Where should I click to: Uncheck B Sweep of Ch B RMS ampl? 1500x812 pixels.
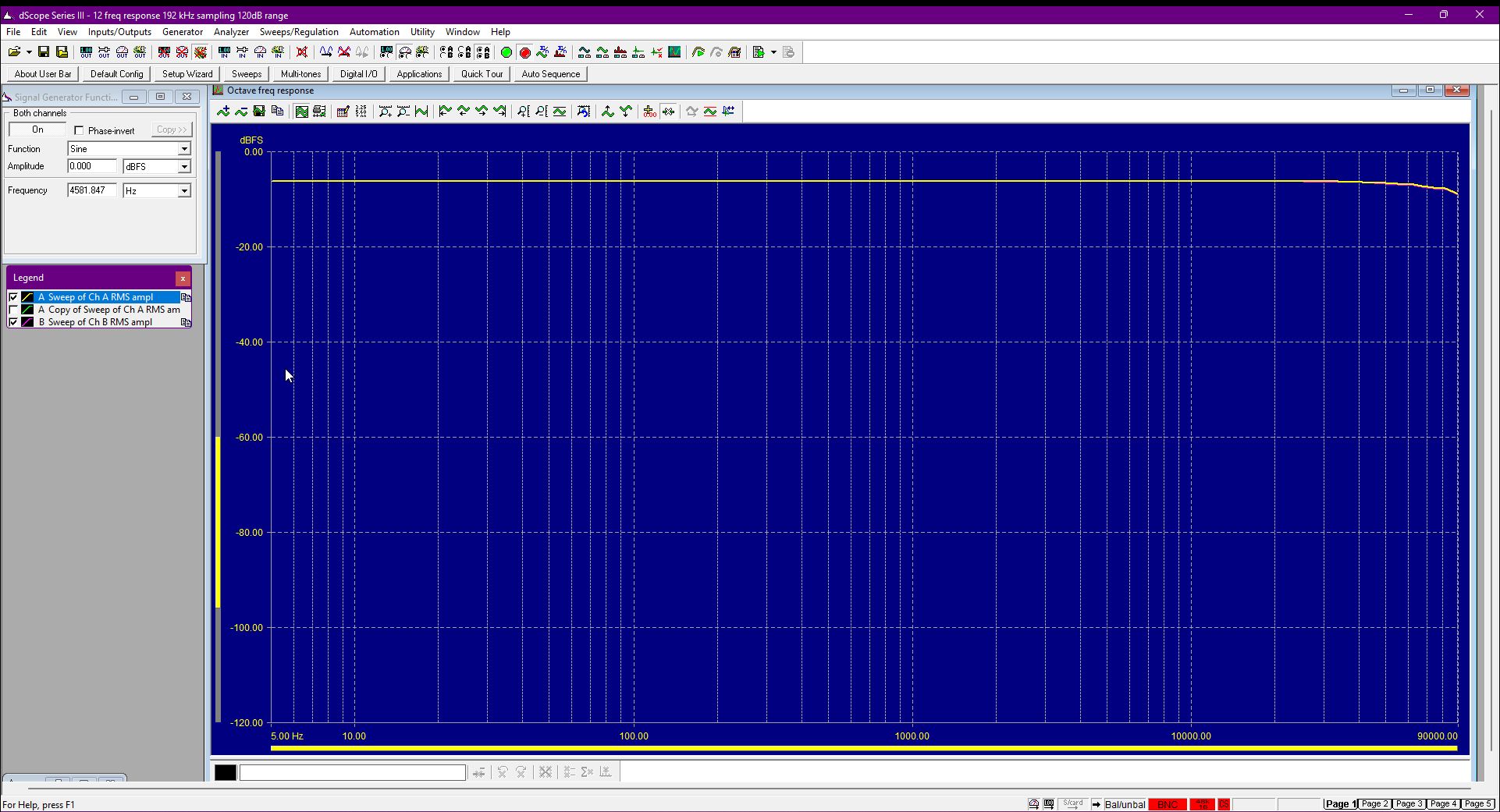click(x=13, y=322)
